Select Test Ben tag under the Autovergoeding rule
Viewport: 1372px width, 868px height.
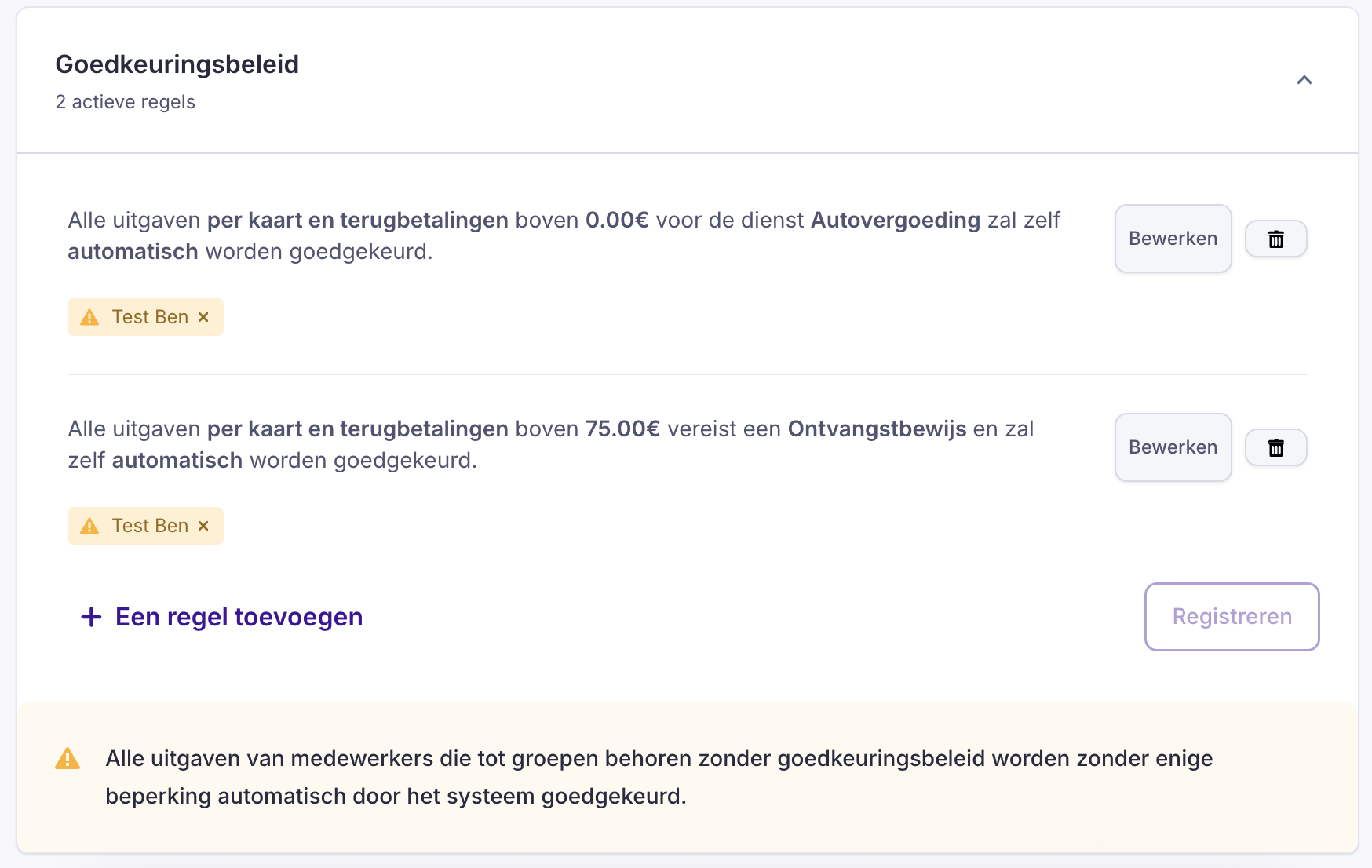[x=150, y=317]
